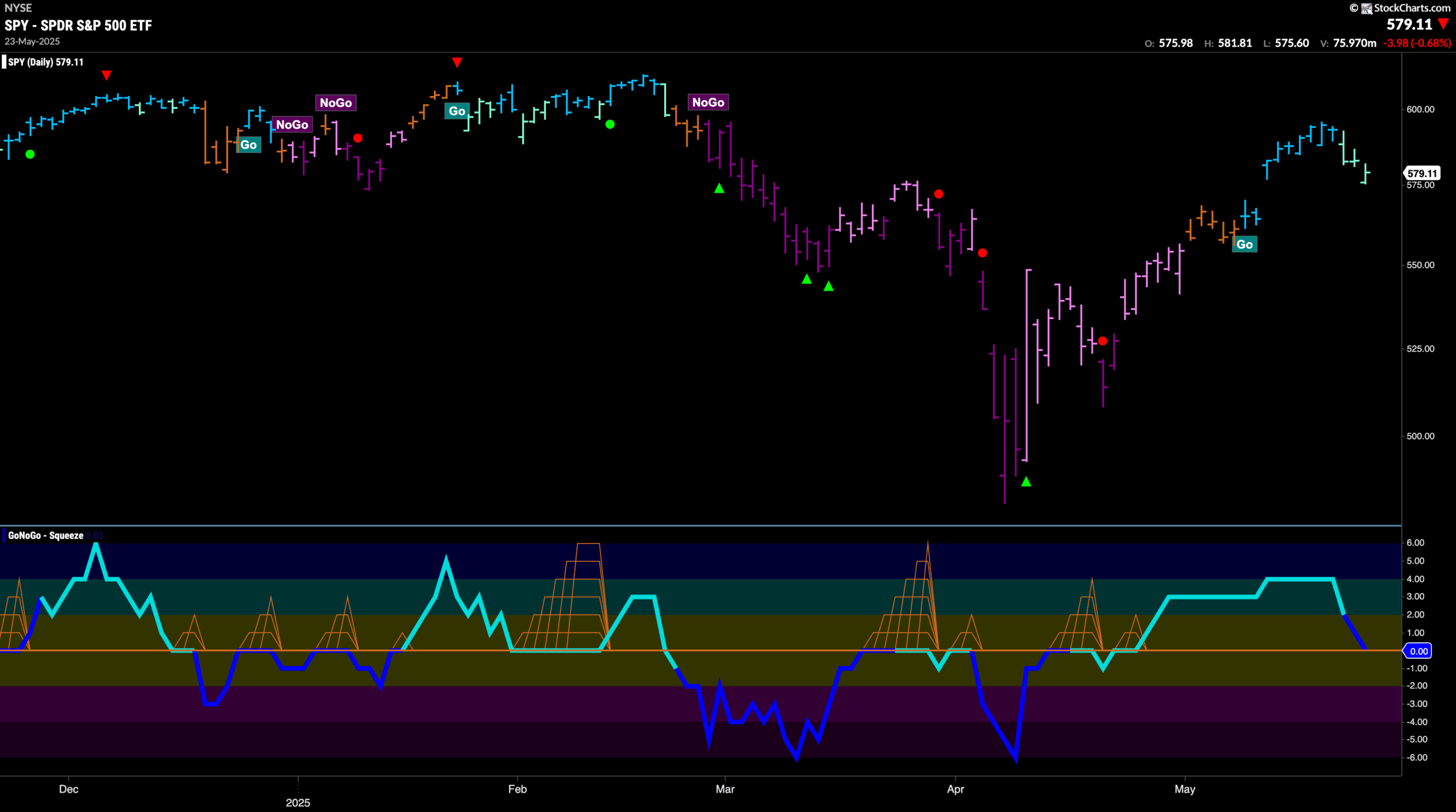Select the green circle marker in late November
This screenshot has width=1456, height=812.
(30, 154)
